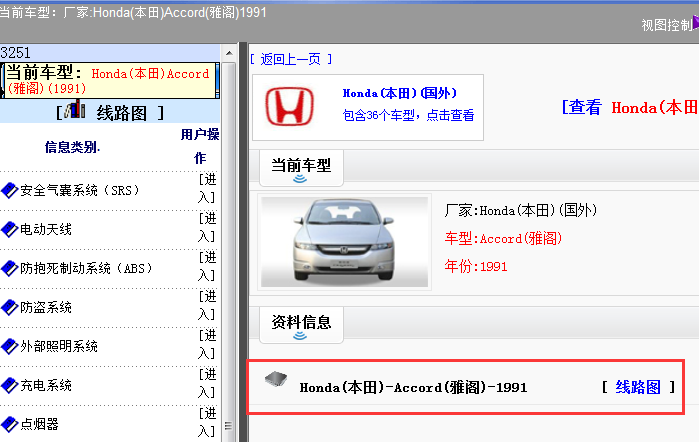Open the silver Honda car photo
Image resolution: width=699 pixels, height=442 pixels.
point(344,242)
